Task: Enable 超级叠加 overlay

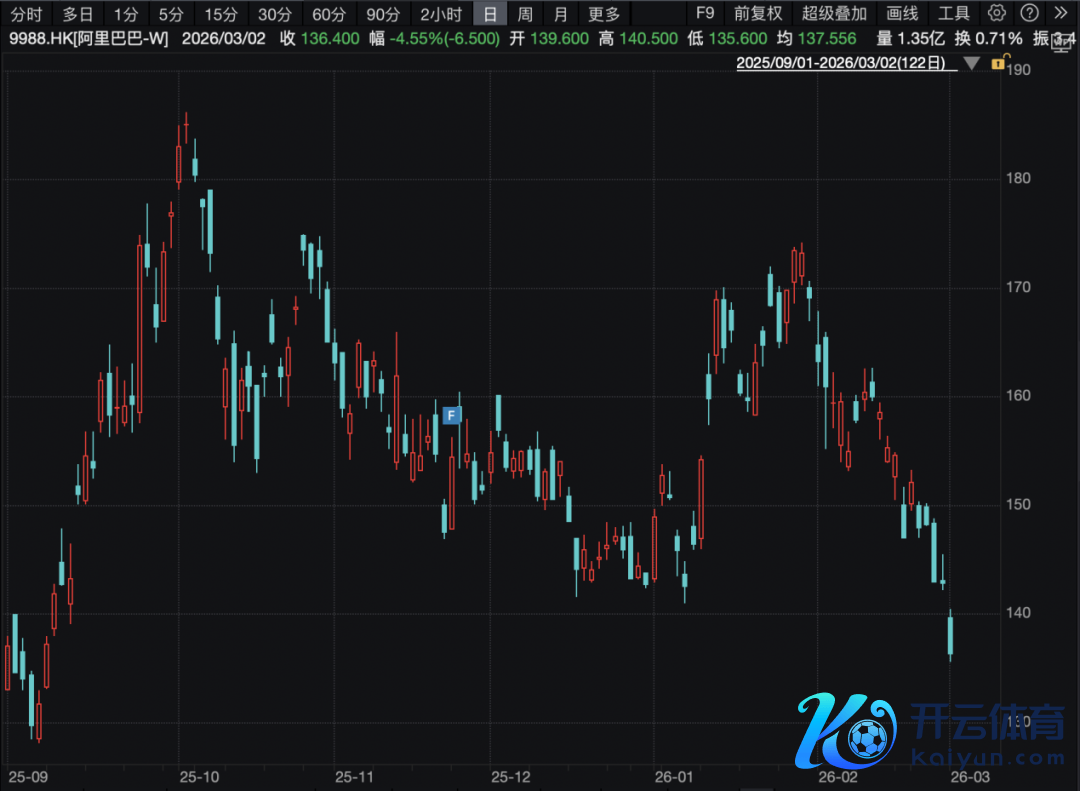Action: 834,14
